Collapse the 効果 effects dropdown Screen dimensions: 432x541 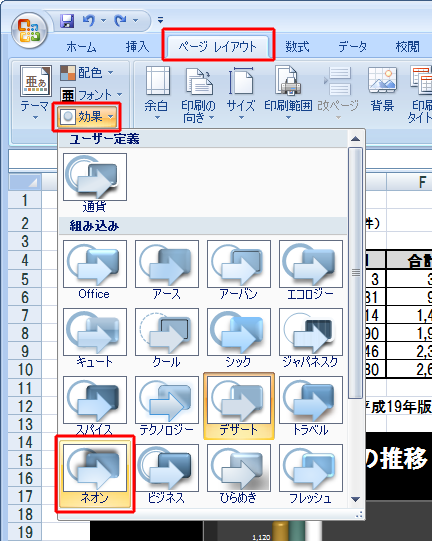pos(87,117)
